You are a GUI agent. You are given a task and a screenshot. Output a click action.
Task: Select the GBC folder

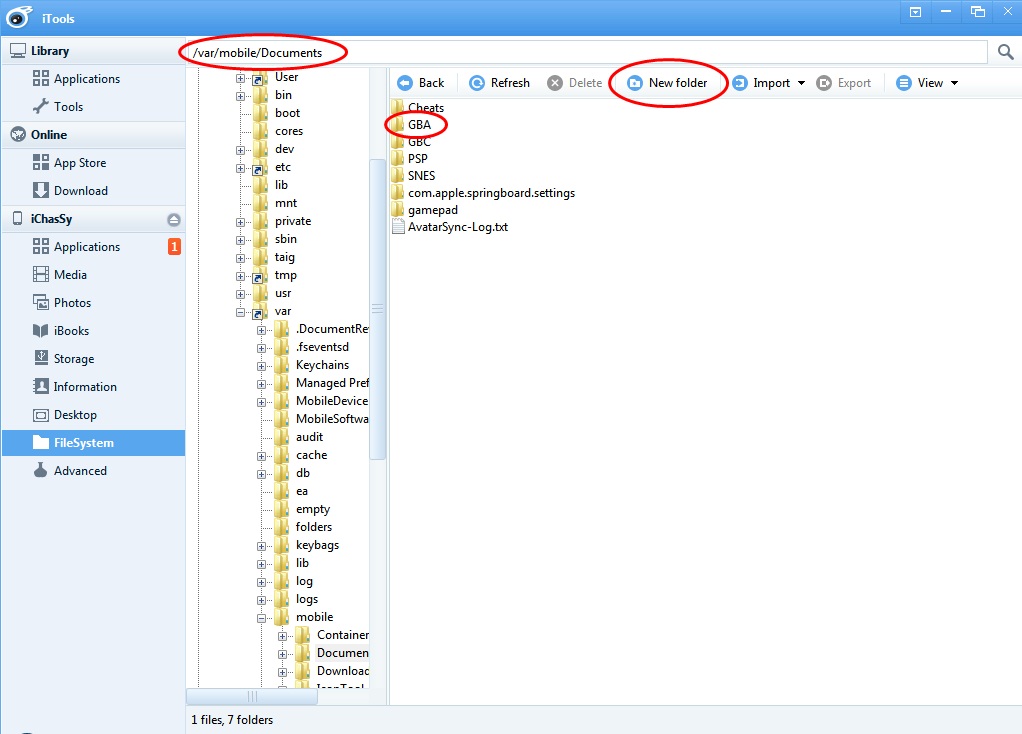(419, 141)
